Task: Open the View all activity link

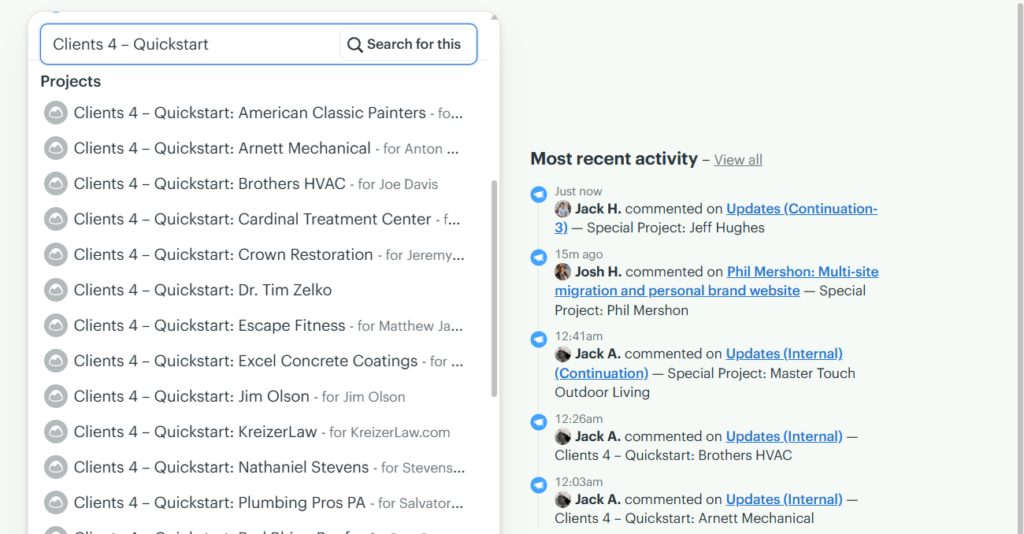Action: (738, 160)
